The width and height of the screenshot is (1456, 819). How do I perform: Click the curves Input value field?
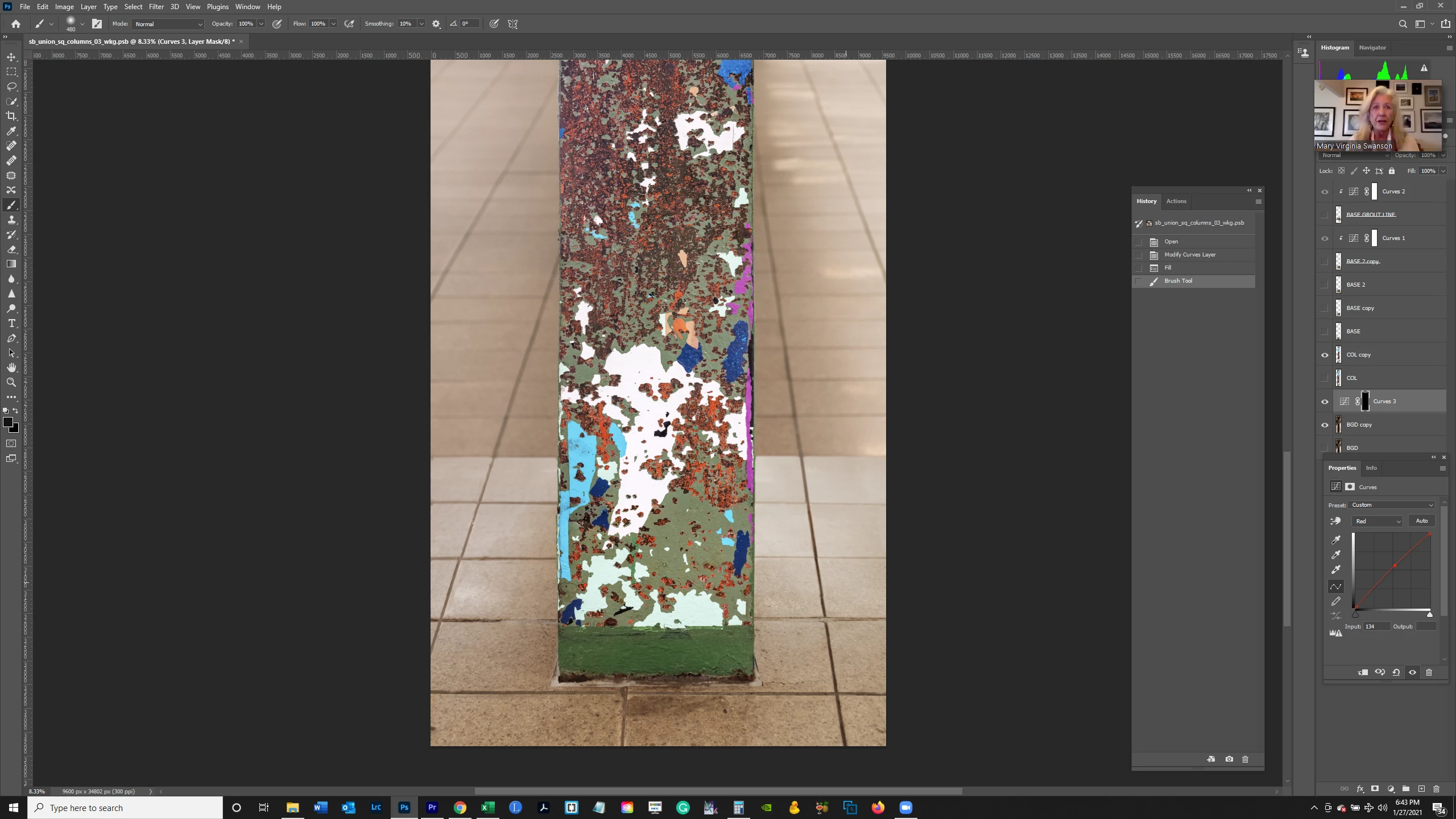tap(1376, 626)
